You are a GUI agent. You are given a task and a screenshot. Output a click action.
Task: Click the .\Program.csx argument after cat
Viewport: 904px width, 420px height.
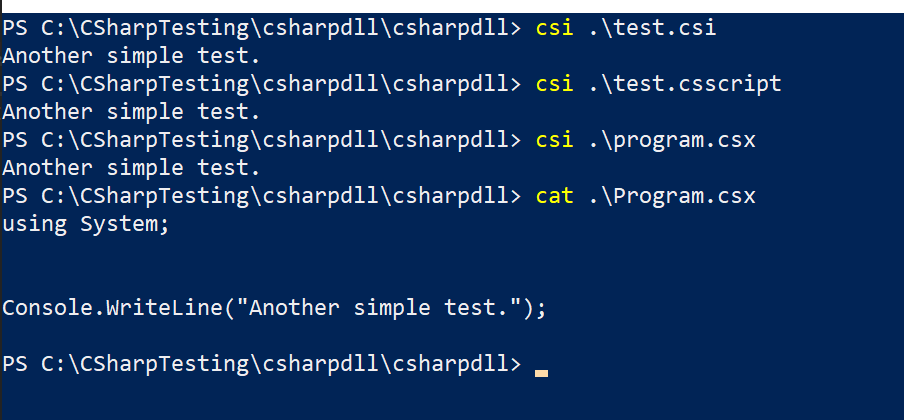pos(671,196)
